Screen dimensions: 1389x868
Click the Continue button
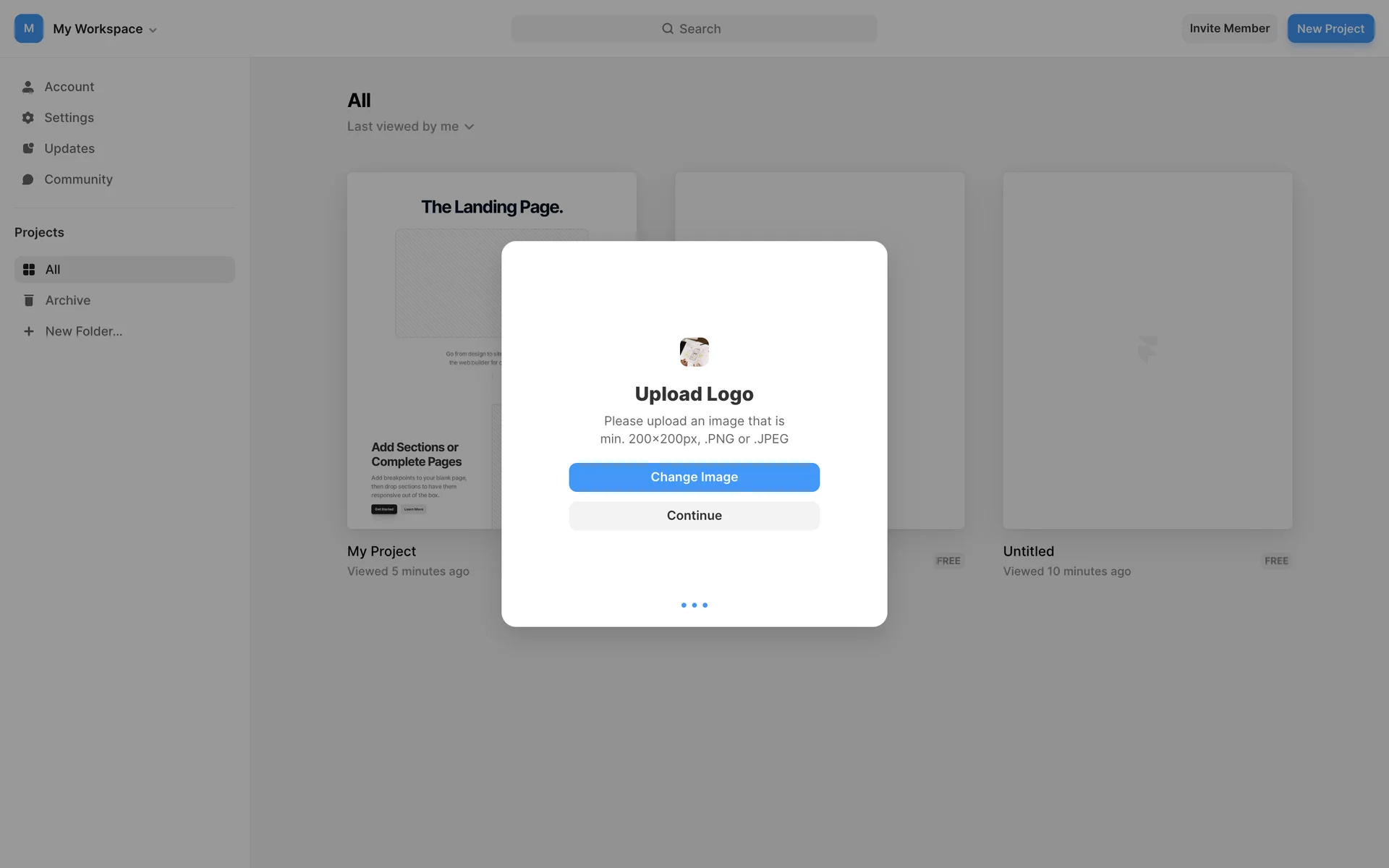pyautogui.click(x=694, y=516)
